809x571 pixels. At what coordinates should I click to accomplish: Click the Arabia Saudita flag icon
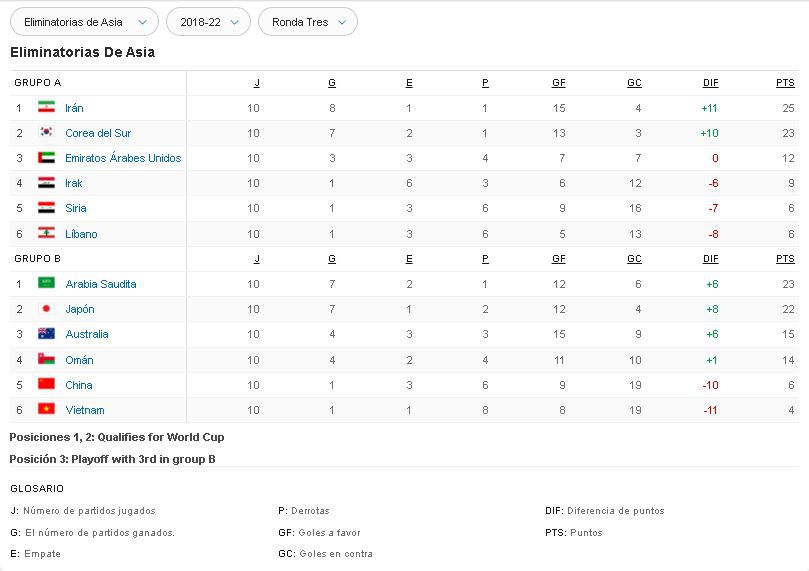pyautogui.click(x=46, y=283)
